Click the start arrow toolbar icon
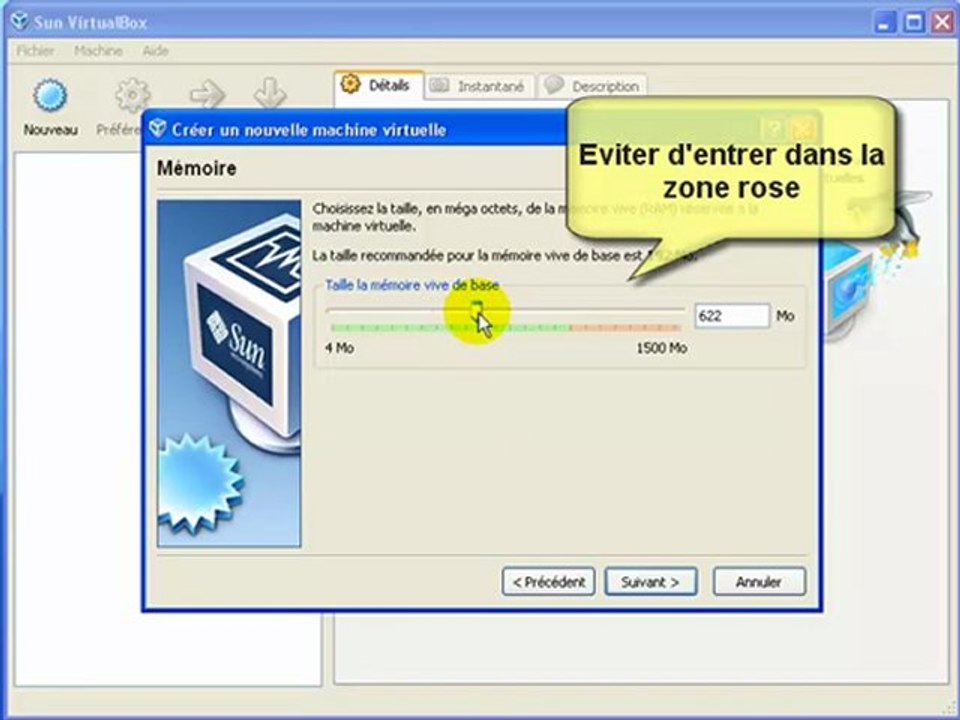This screenshot has height=720, width=960. pyautogui.click(x=208, y=95)
